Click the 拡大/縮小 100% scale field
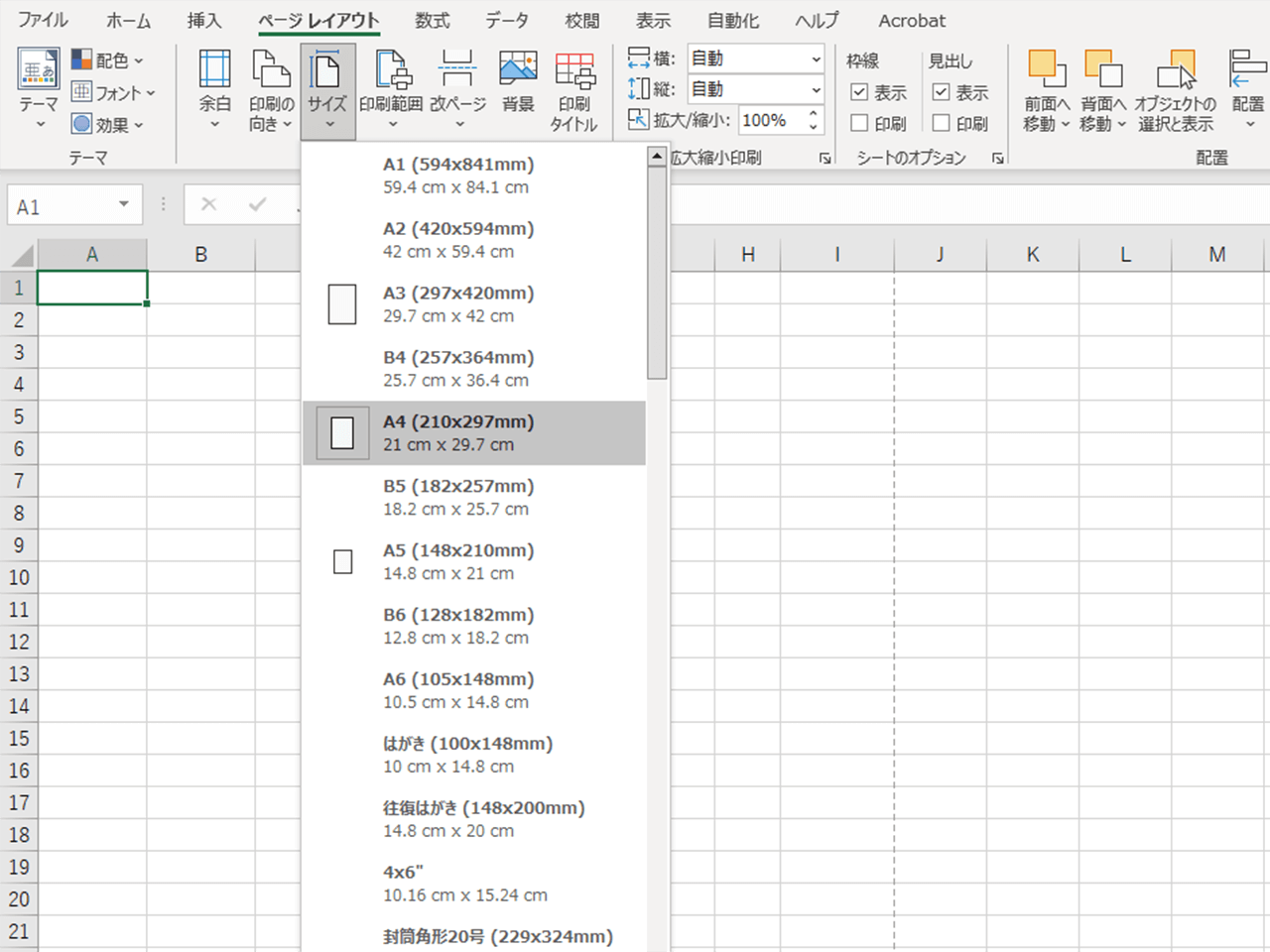The image size is (1270, 952). [x=772, y=121]
